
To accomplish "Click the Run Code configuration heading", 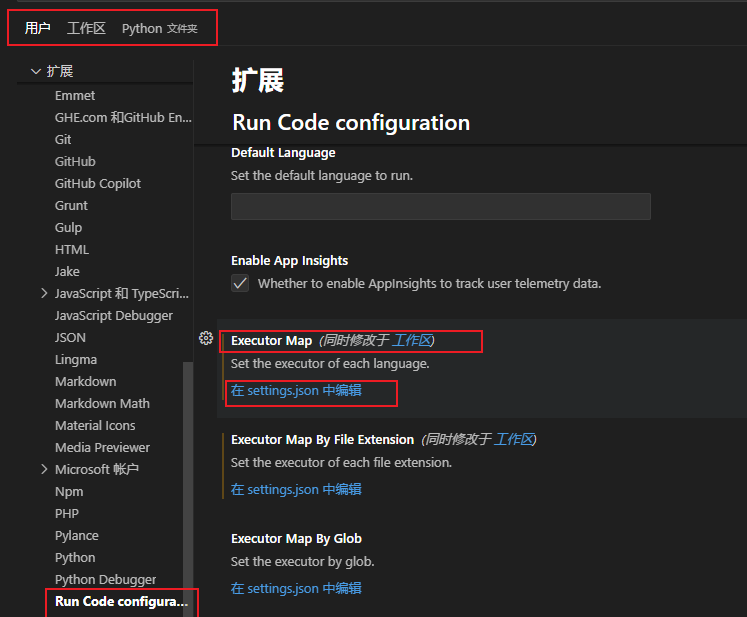I will pos(351,122).
